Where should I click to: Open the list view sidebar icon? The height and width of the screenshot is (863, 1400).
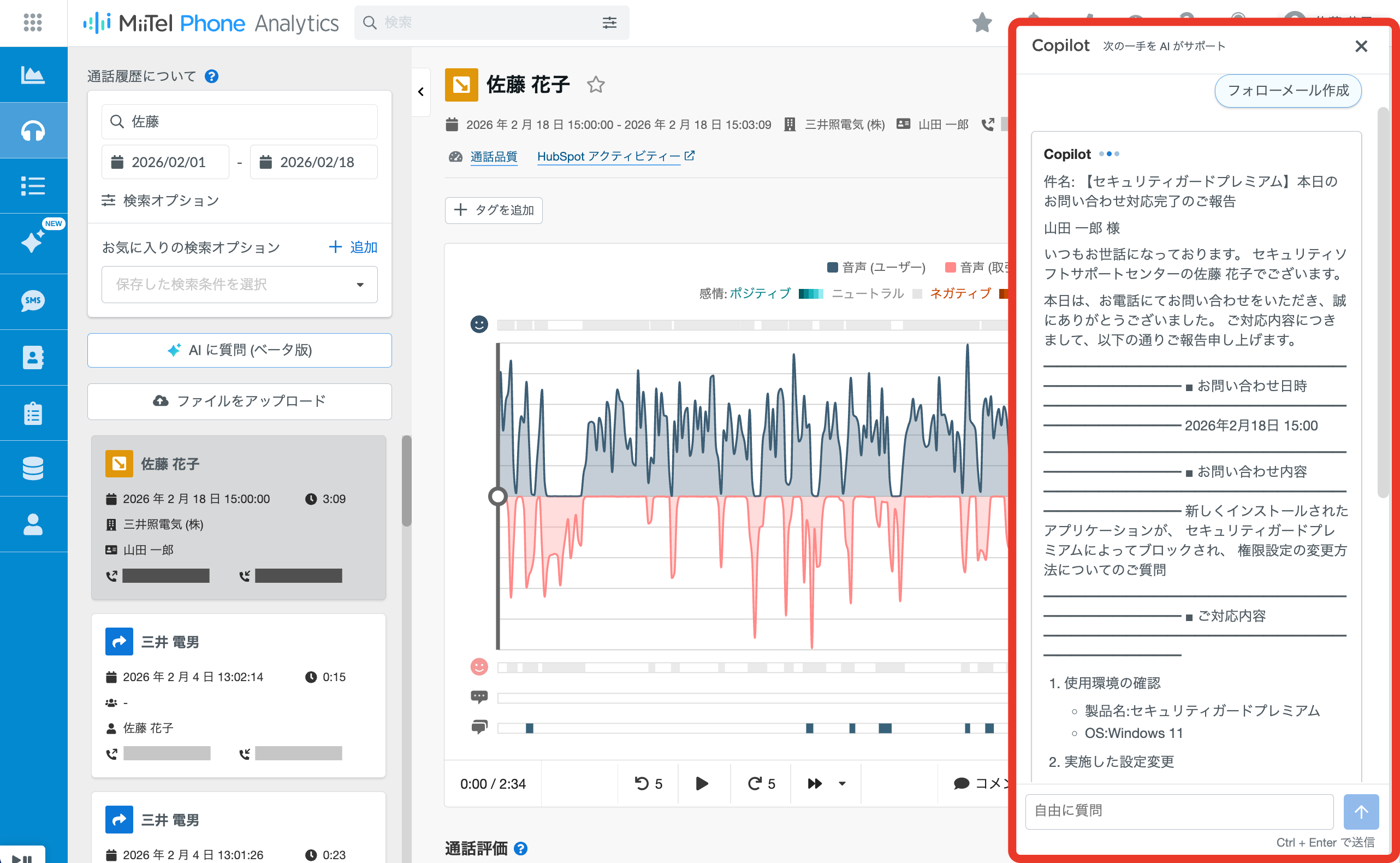point(33,186)
